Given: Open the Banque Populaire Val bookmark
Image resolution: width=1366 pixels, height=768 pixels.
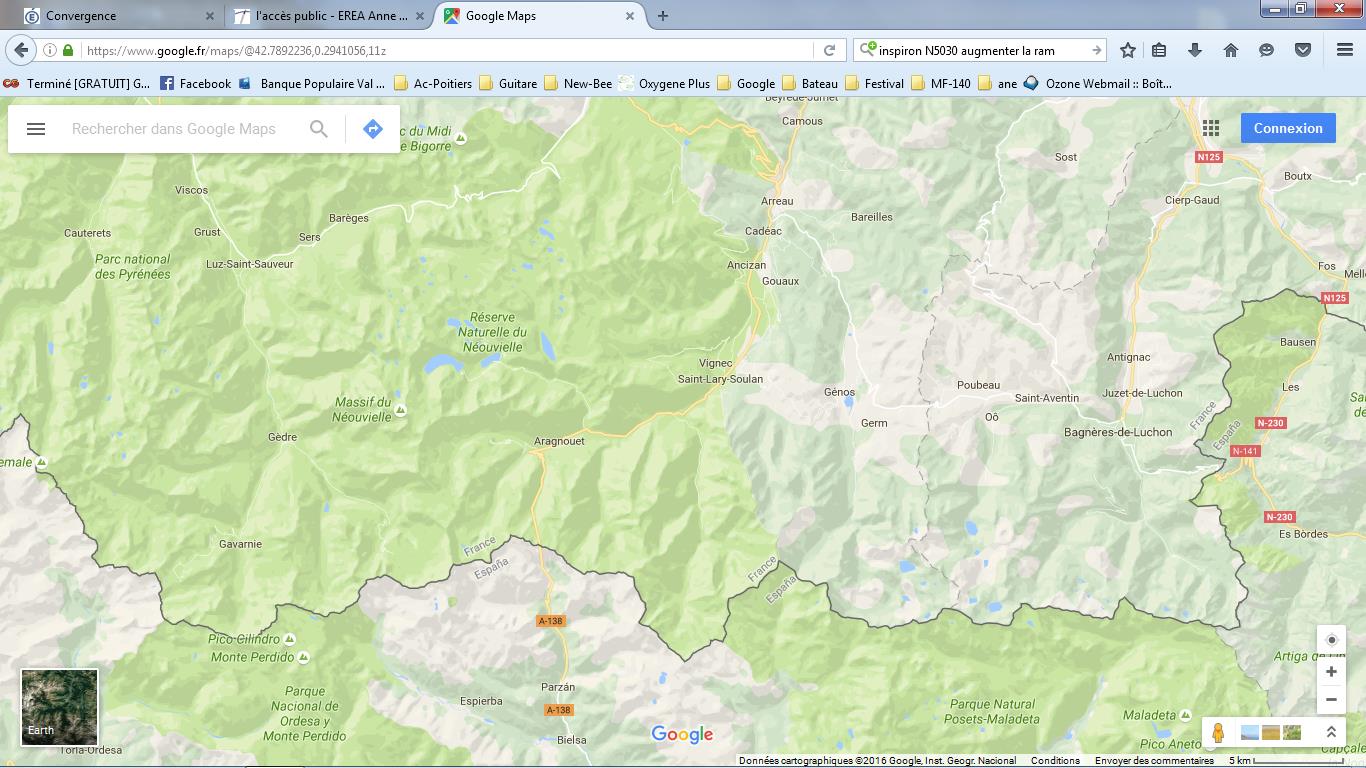Looking at the screenshot, I should 311,83.
